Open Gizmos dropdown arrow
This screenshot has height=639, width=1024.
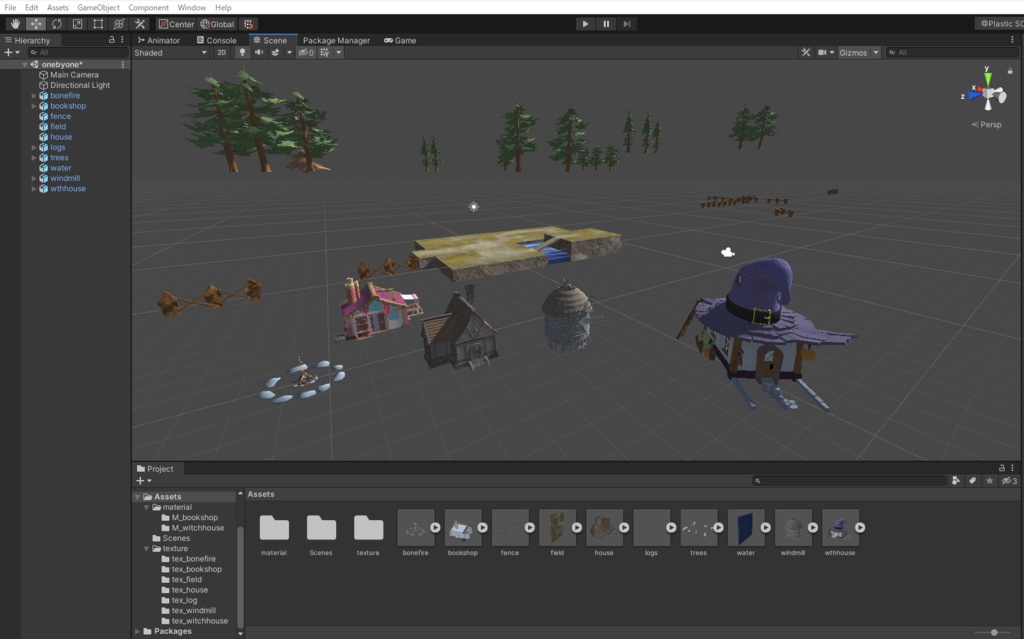click(x=876, y=52)
